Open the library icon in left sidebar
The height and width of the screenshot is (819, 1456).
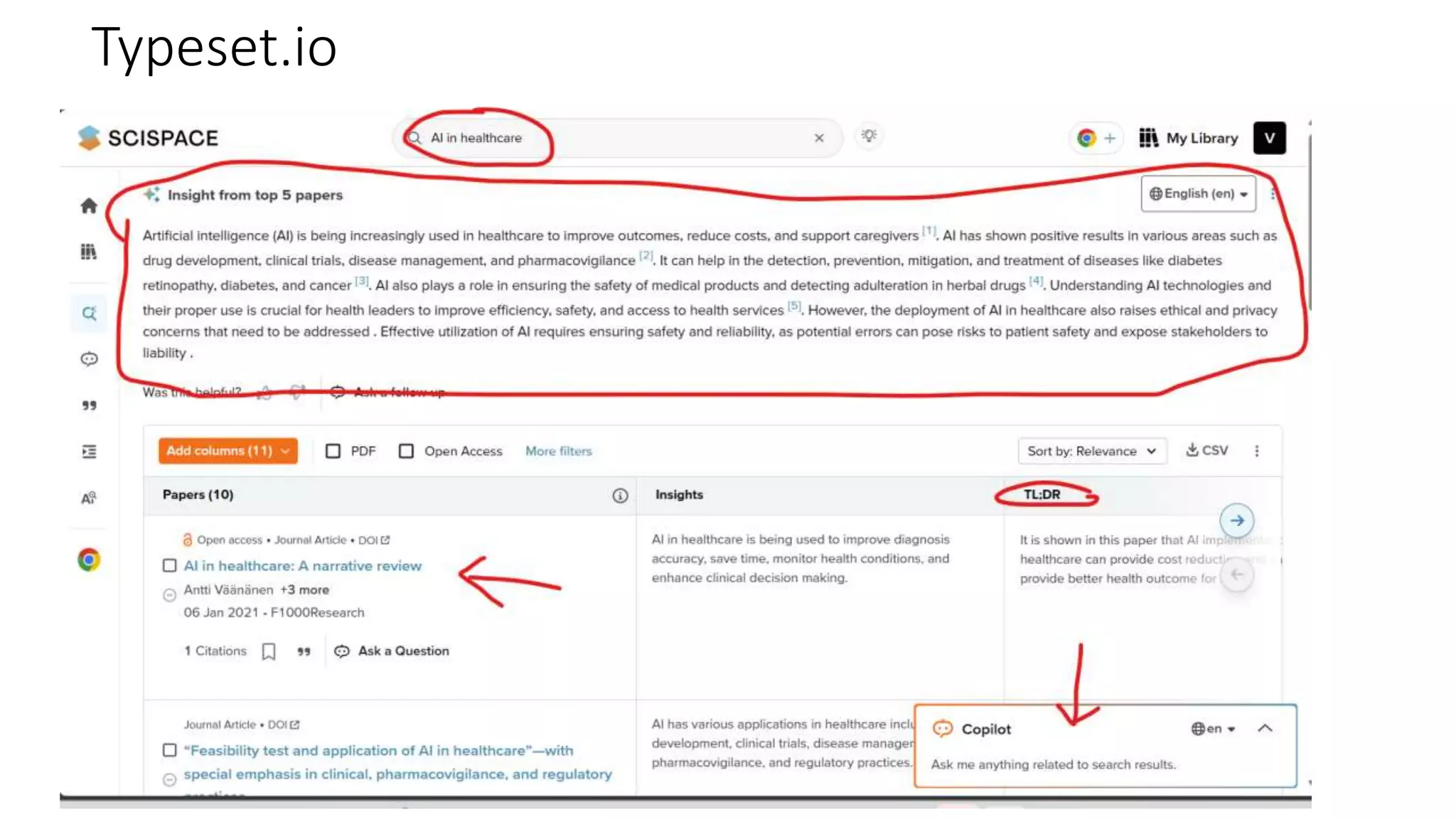click(89, 252)
